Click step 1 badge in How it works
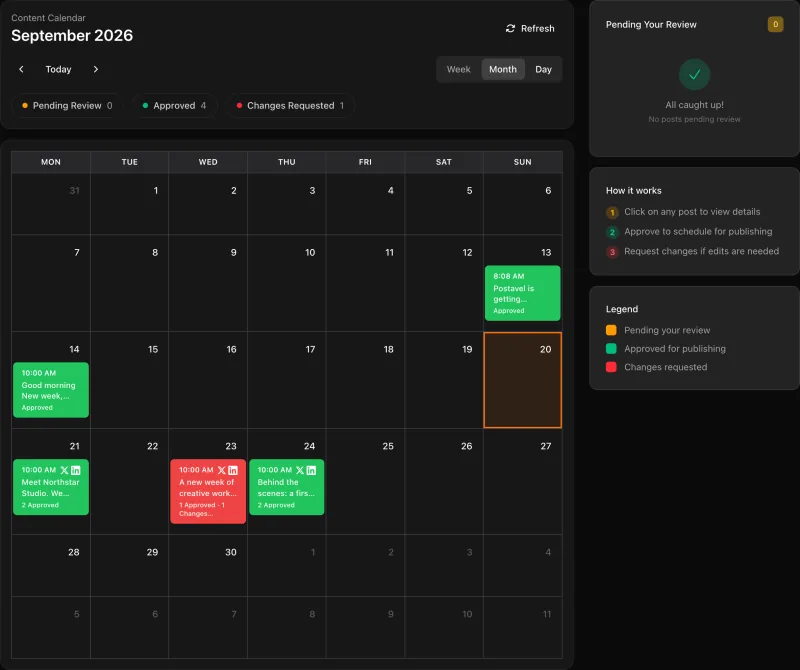This screenshot has width=800, height=670. (612, 212)
